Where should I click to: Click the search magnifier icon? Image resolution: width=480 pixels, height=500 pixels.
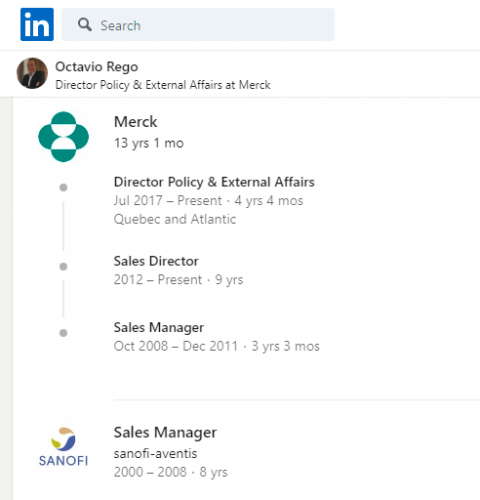pos(85,25)
